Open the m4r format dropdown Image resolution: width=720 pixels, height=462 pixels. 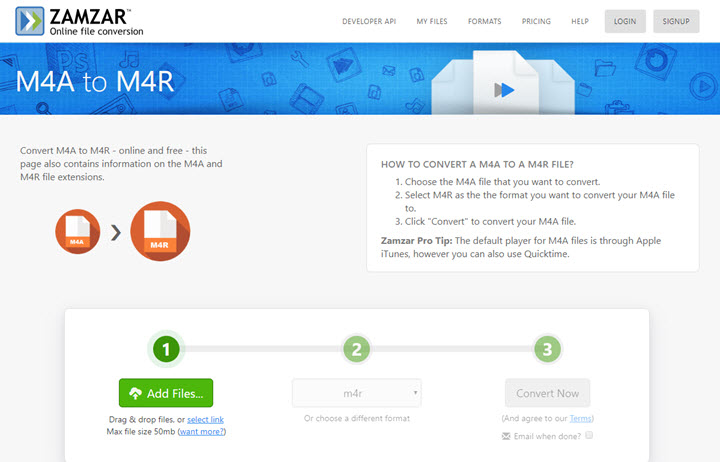coord(356,393)
